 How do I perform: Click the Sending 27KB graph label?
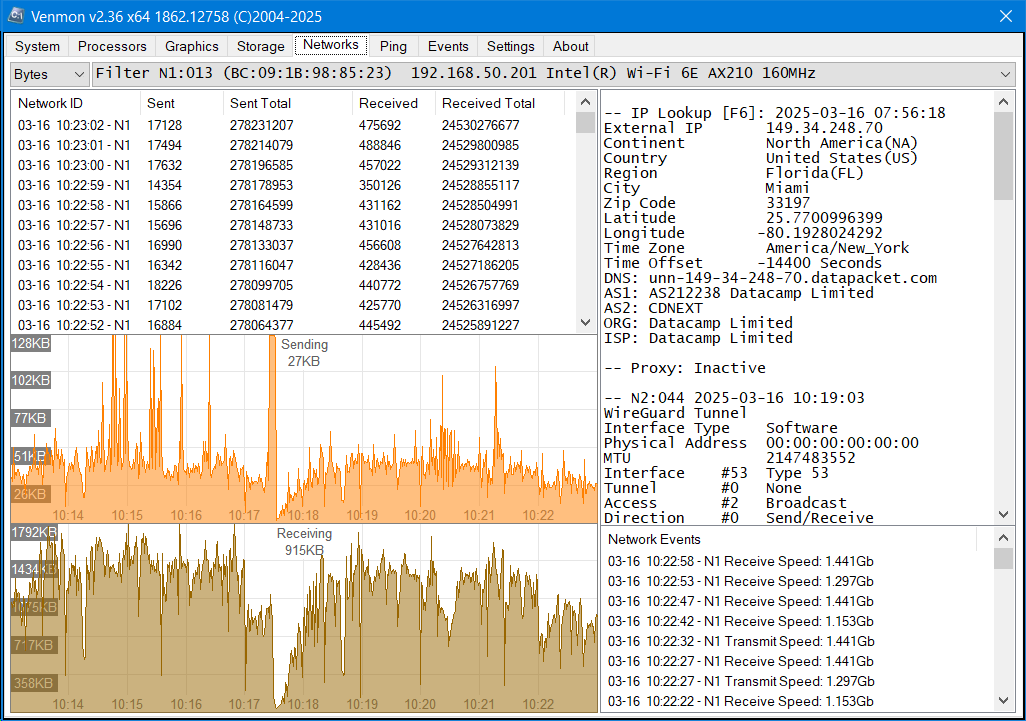(304, 353)
